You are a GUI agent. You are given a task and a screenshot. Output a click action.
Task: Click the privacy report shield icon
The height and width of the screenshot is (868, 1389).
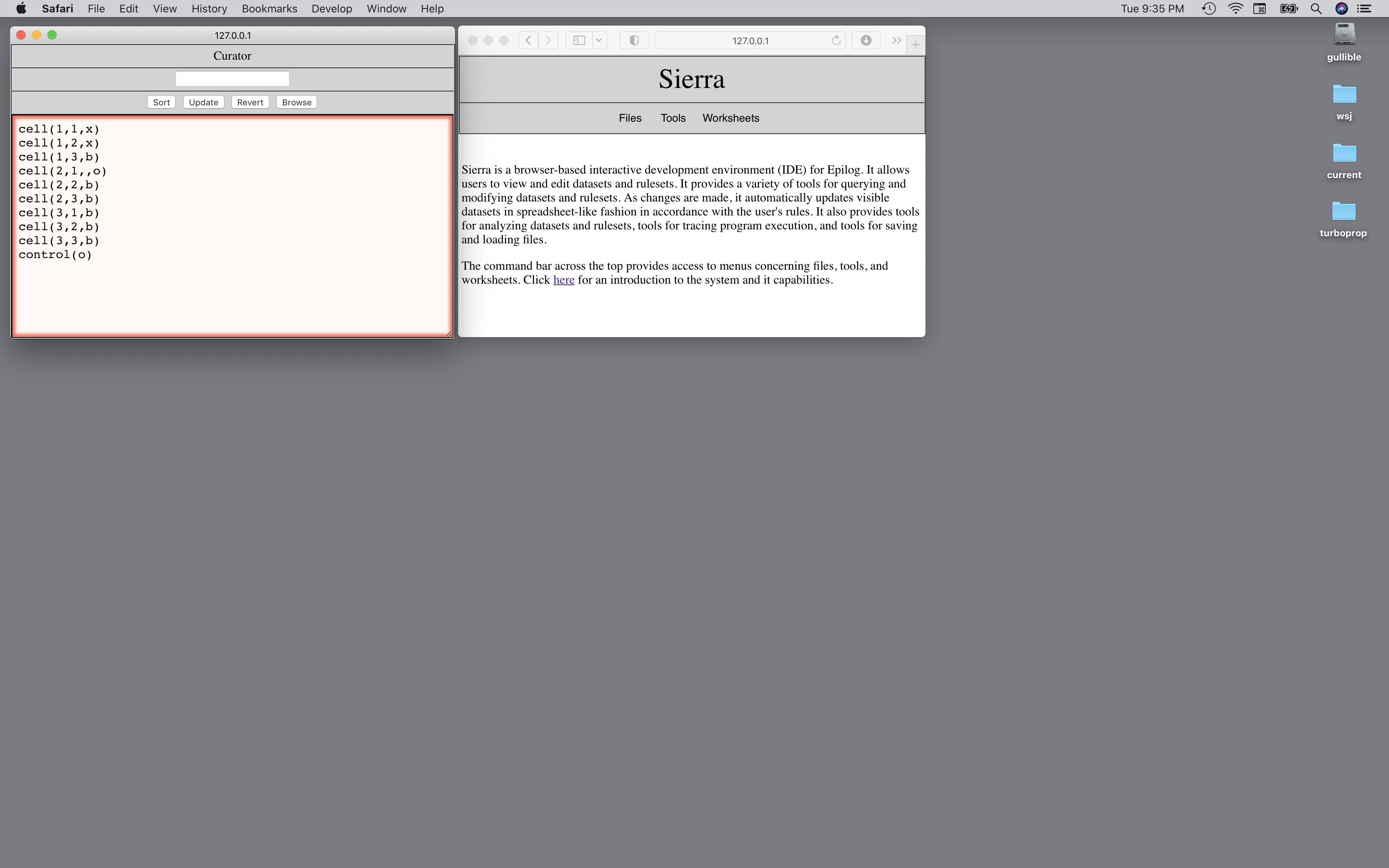click(x=634, y=40)
